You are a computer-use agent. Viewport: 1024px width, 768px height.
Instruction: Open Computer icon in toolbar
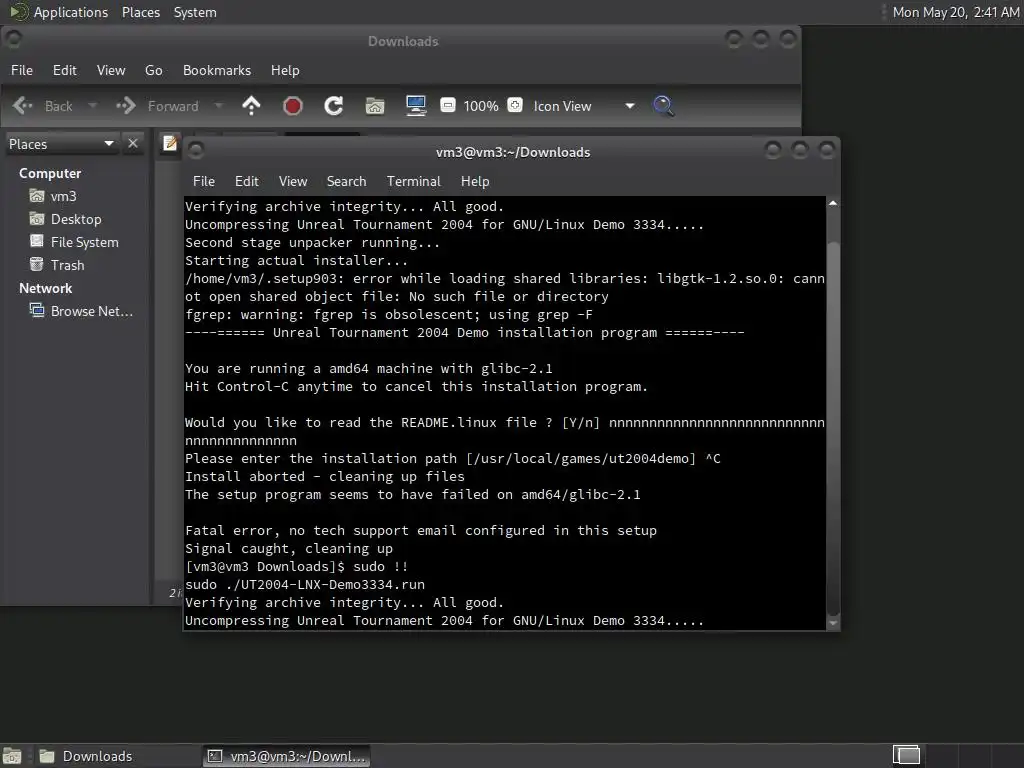(x=416, y=106)
